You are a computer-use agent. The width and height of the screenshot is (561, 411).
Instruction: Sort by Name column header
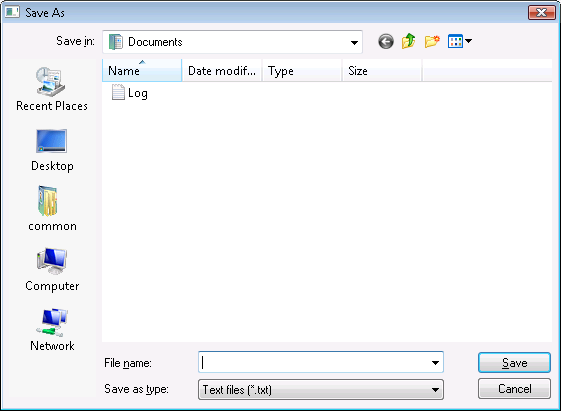(142, 70)
